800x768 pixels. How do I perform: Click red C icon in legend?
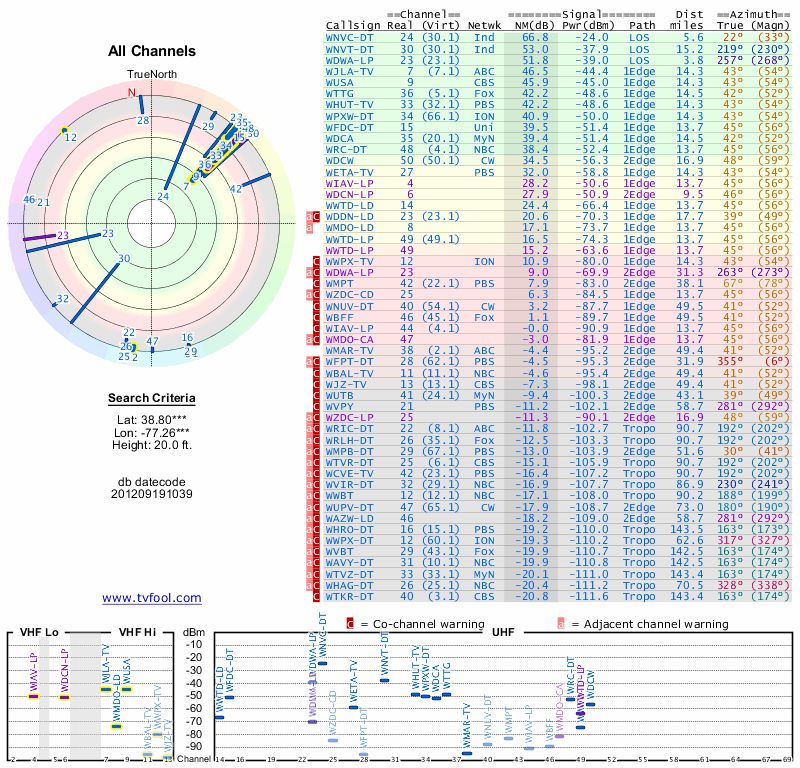(x=350, y=624)
